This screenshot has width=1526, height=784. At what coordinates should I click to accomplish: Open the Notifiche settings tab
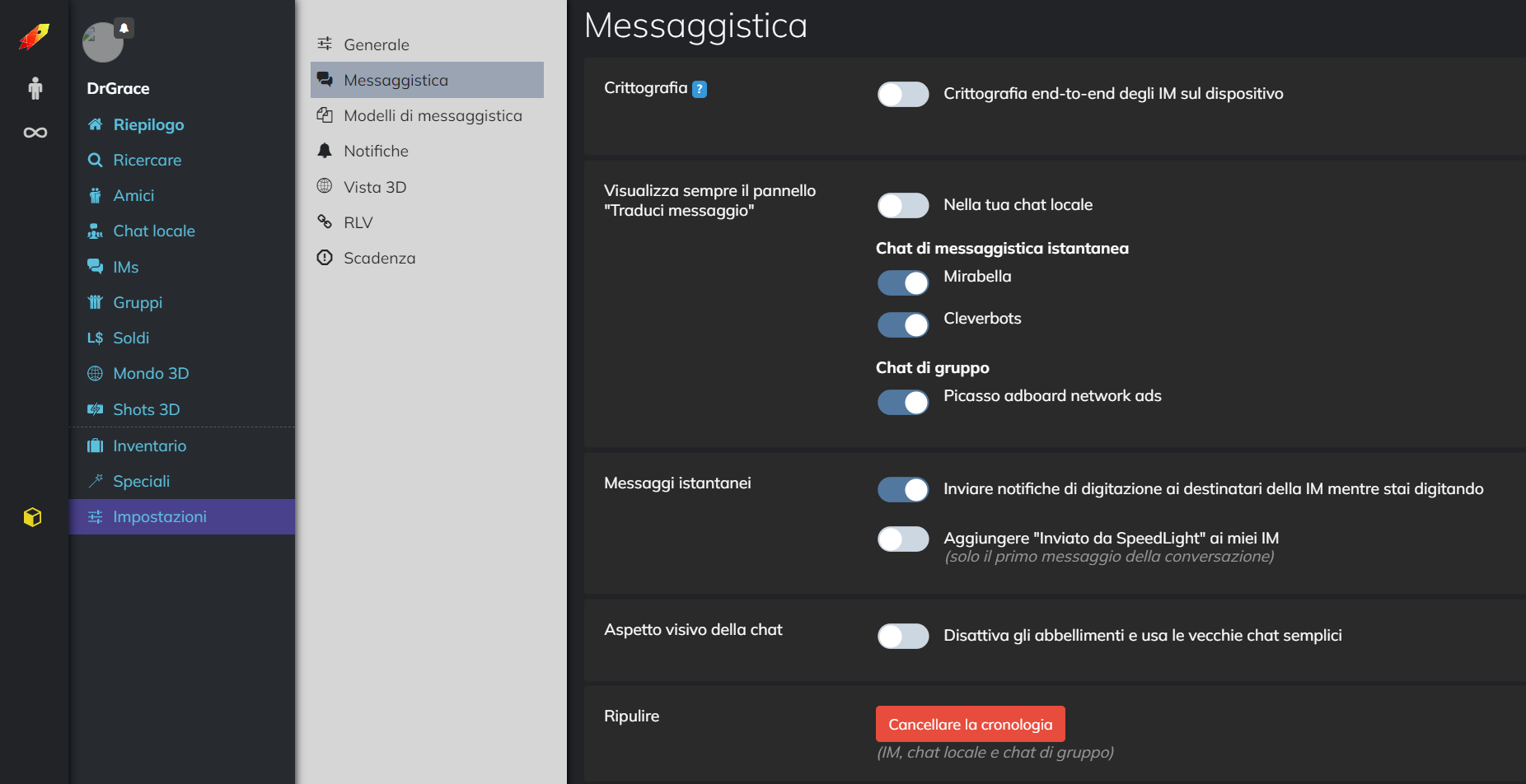[x=376, y=151]
